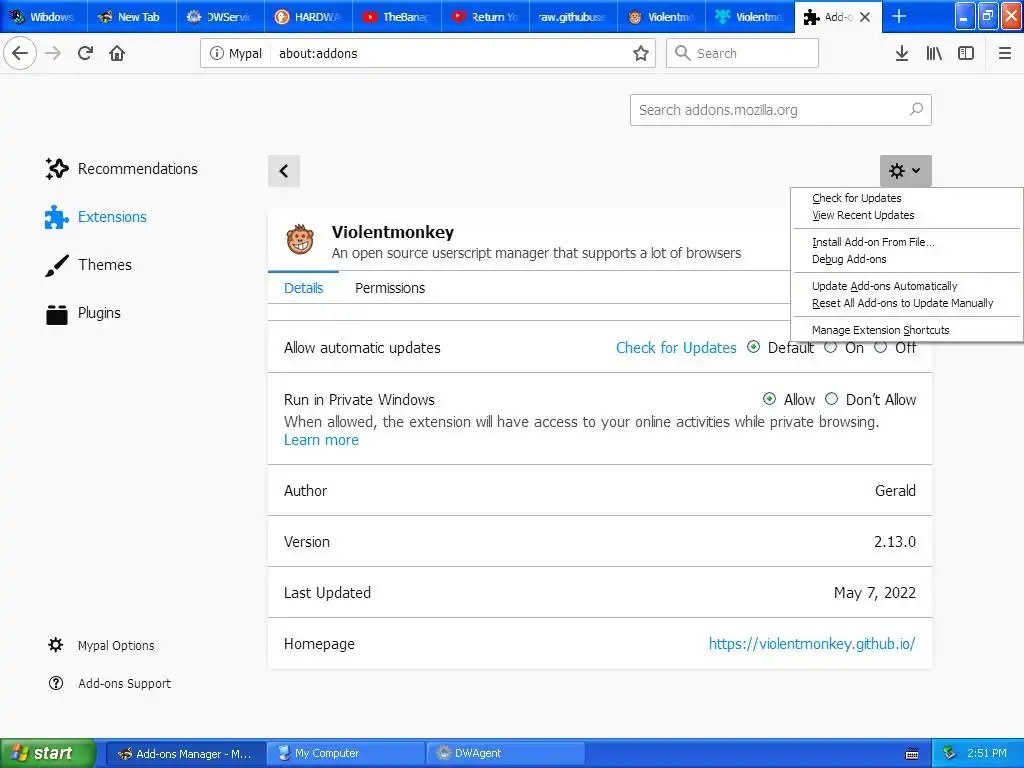Click the blue Check for Updates link

coord(676,347)
